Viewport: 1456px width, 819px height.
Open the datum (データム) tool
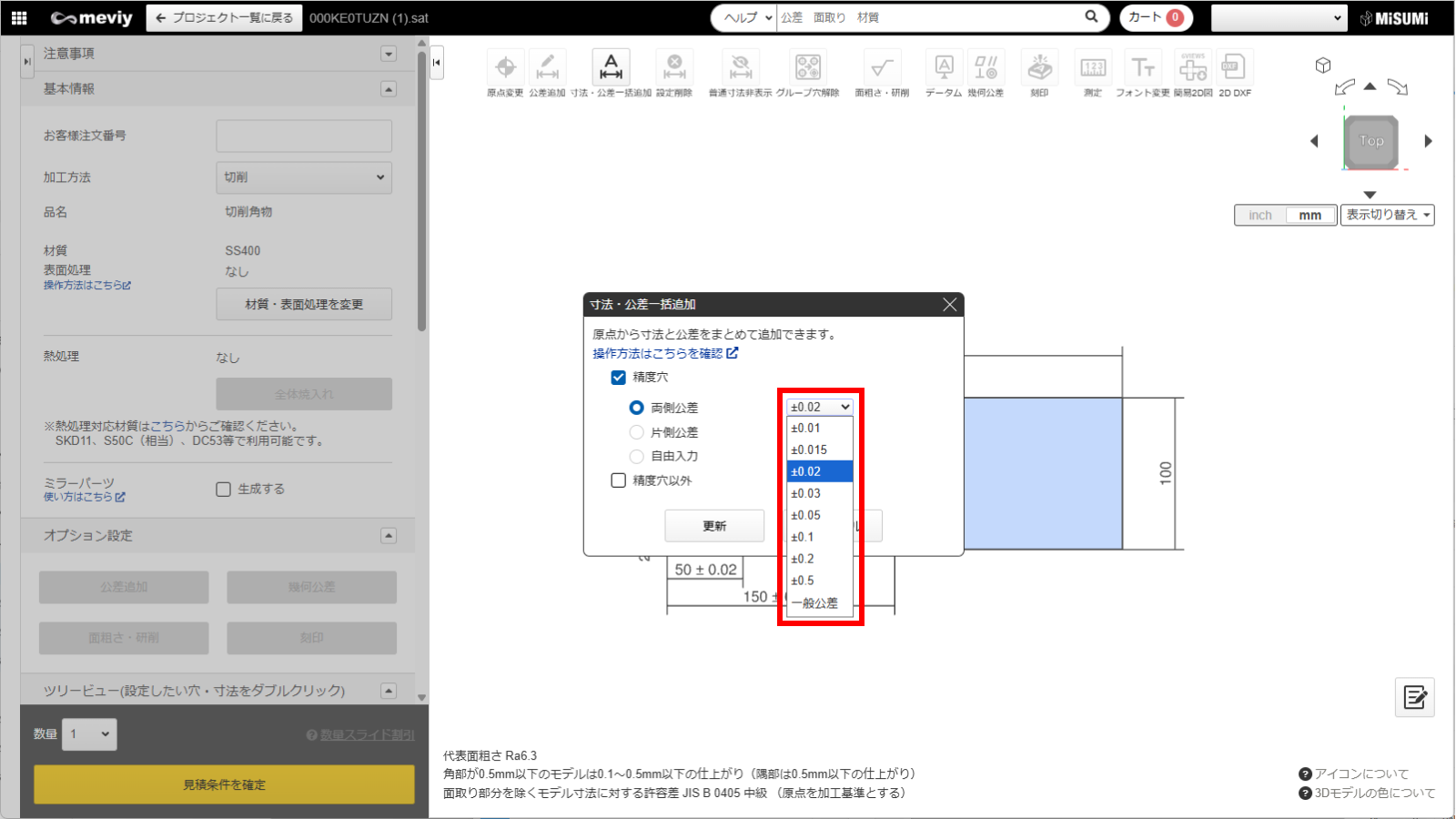click(x=944, y=67)
